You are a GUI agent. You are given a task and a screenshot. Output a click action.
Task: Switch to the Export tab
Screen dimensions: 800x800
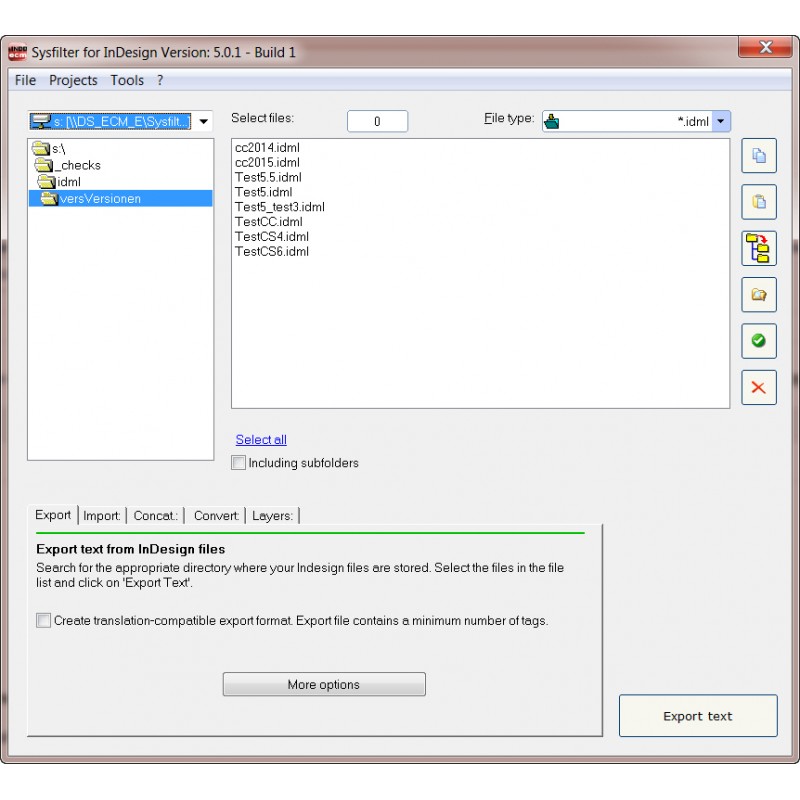point(53,515)
